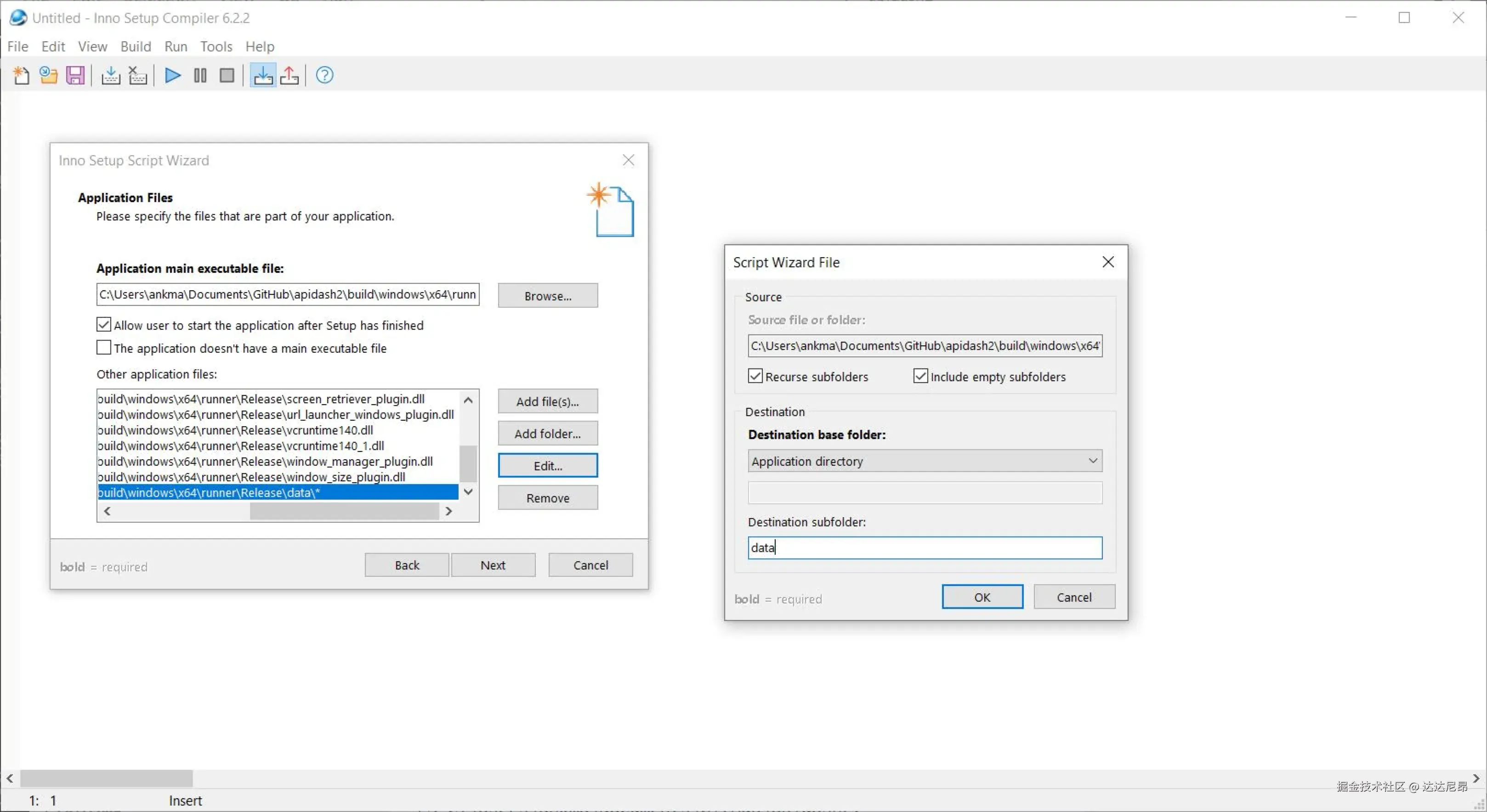Check the no main executable file box
The height and width of the screenshot is (812, 1487).
(104, 348)
